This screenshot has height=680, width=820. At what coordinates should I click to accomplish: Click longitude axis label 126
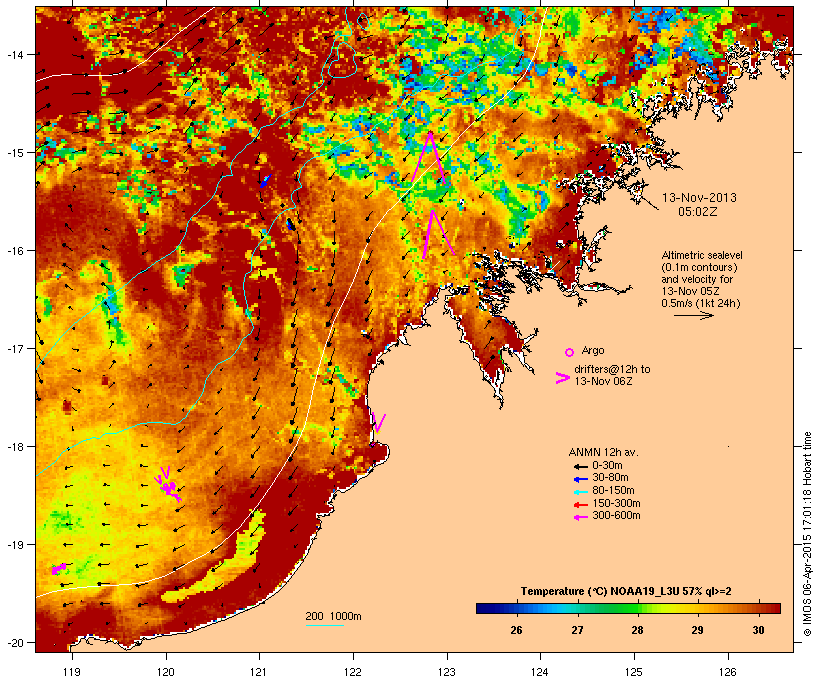click(x=727, y=672)
